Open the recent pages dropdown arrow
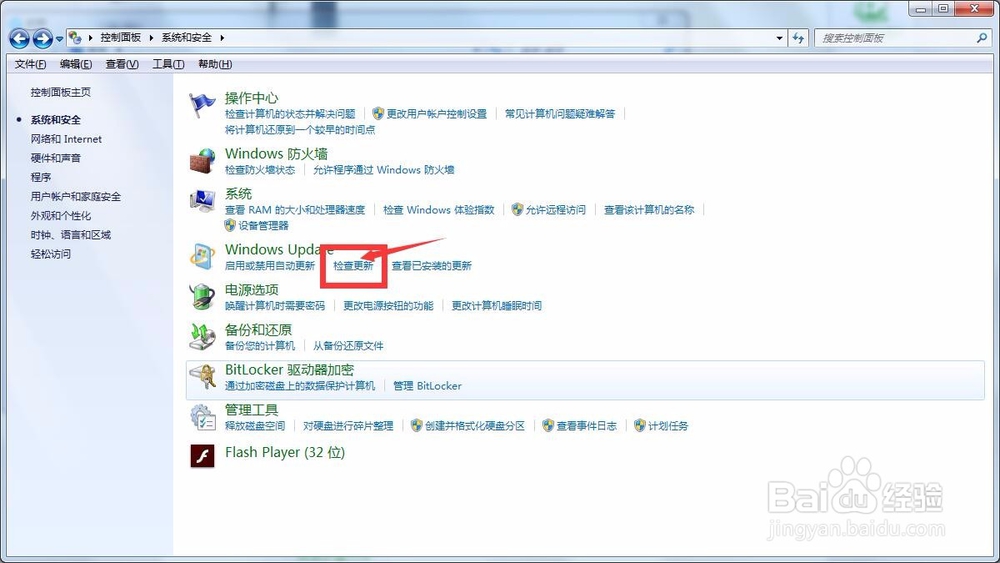This screenshot has width=1000, height=563. click(59, 39)
